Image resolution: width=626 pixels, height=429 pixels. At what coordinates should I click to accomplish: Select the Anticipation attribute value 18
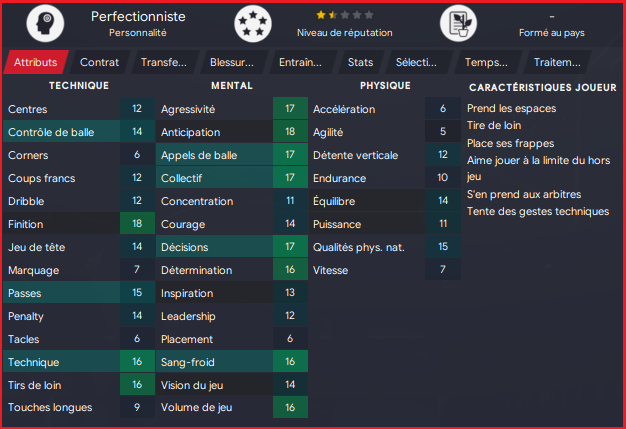pyautogui.click(x=289, y=131)
